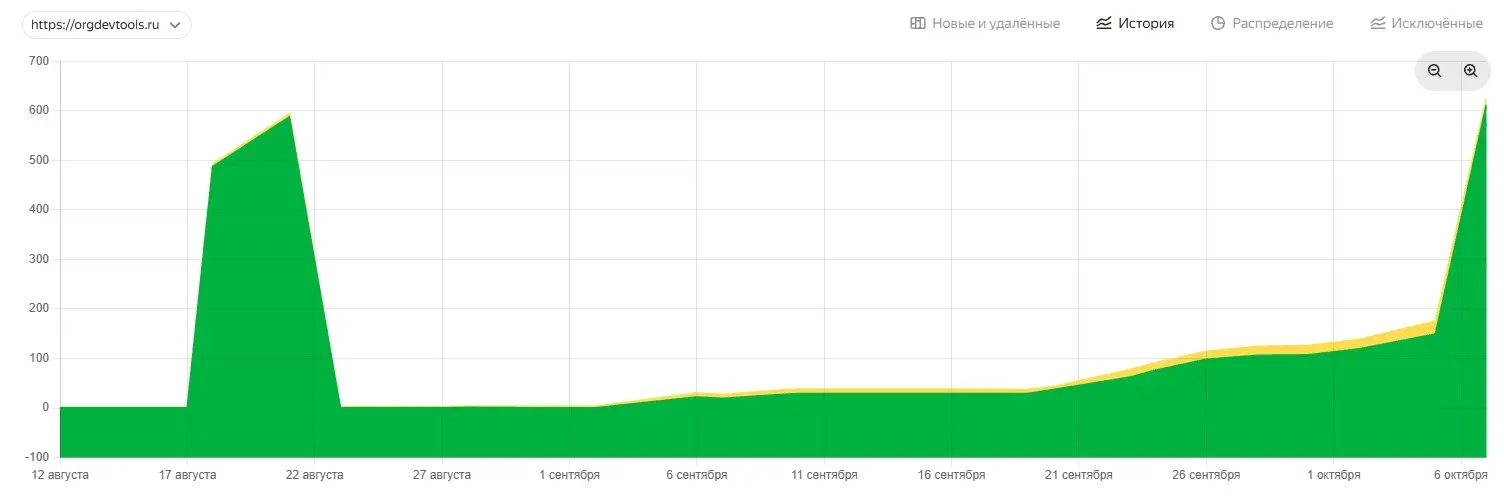Click the 700 value on Y axis

(x=39, y=61)
